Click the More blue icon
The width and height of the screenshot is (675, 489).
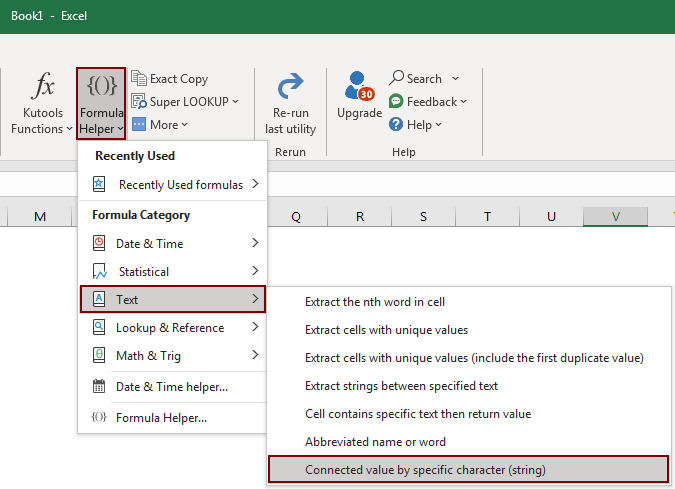[139, 124]
